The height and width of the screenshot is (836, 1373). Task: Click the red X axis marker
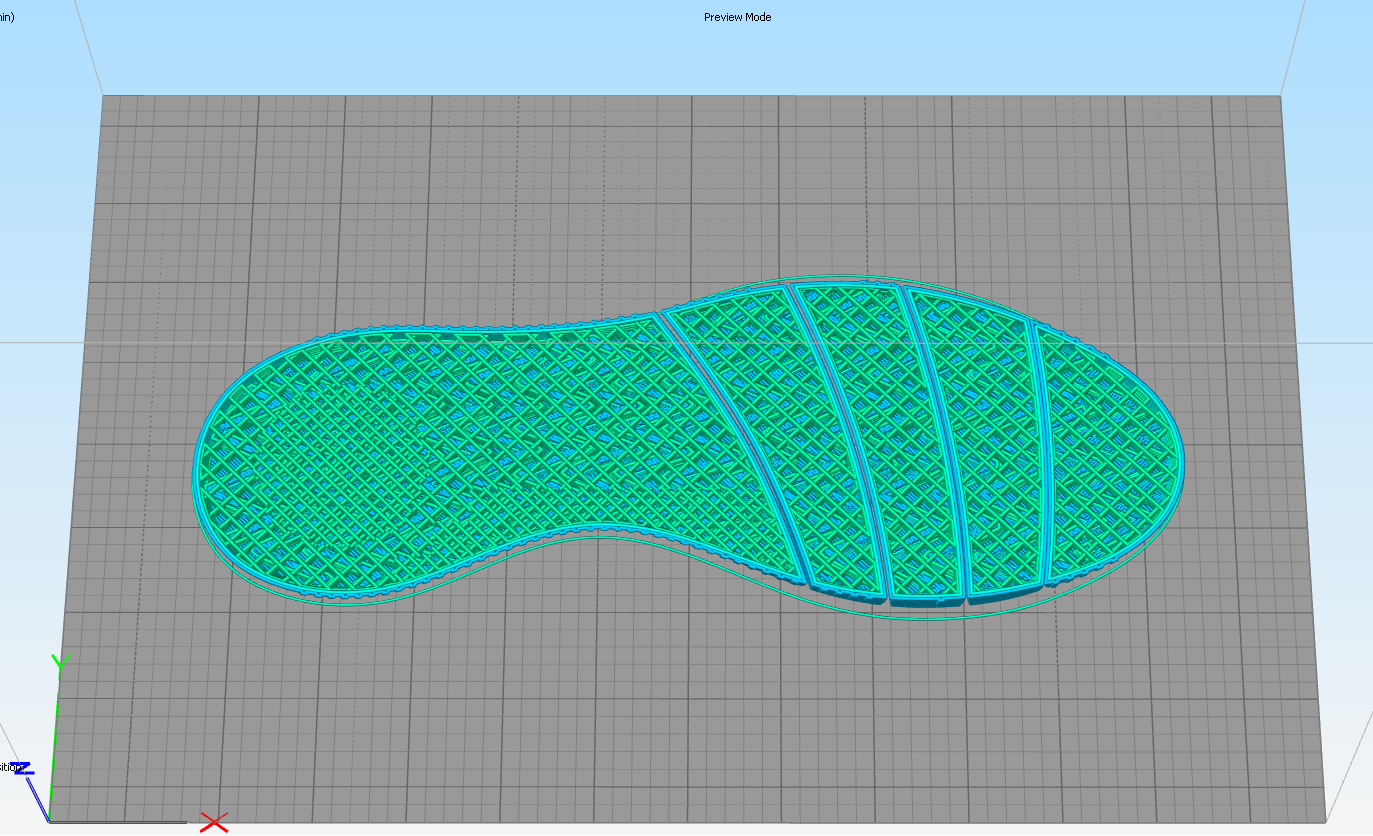pyautogui.click(x=213, y=822)
